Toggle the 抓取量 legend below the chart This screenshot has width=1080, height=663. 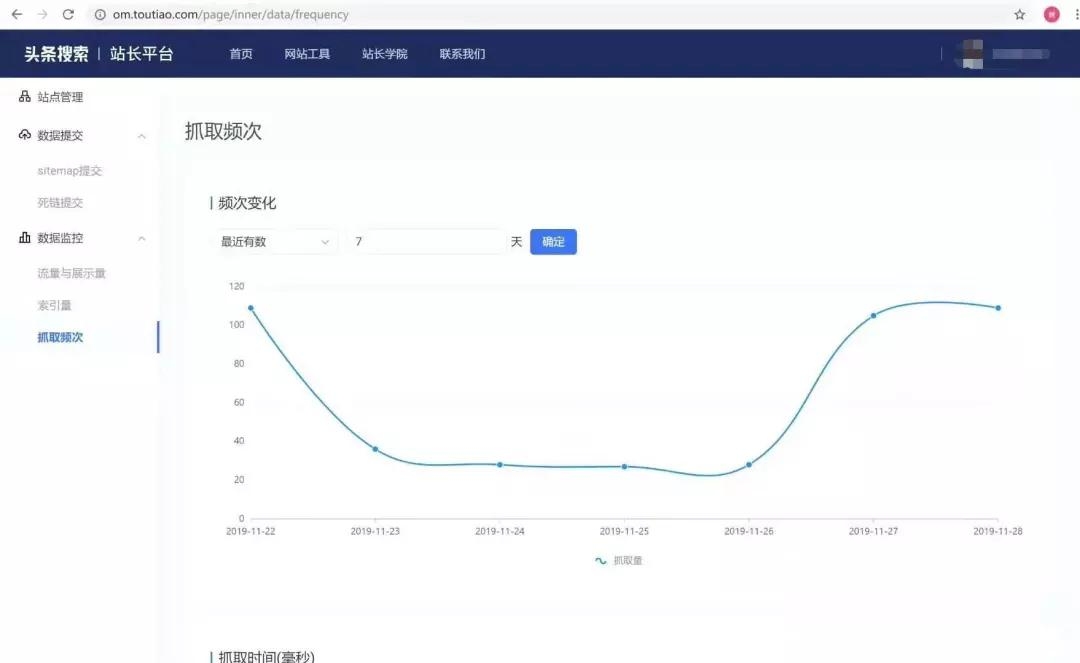pos(620,560)
